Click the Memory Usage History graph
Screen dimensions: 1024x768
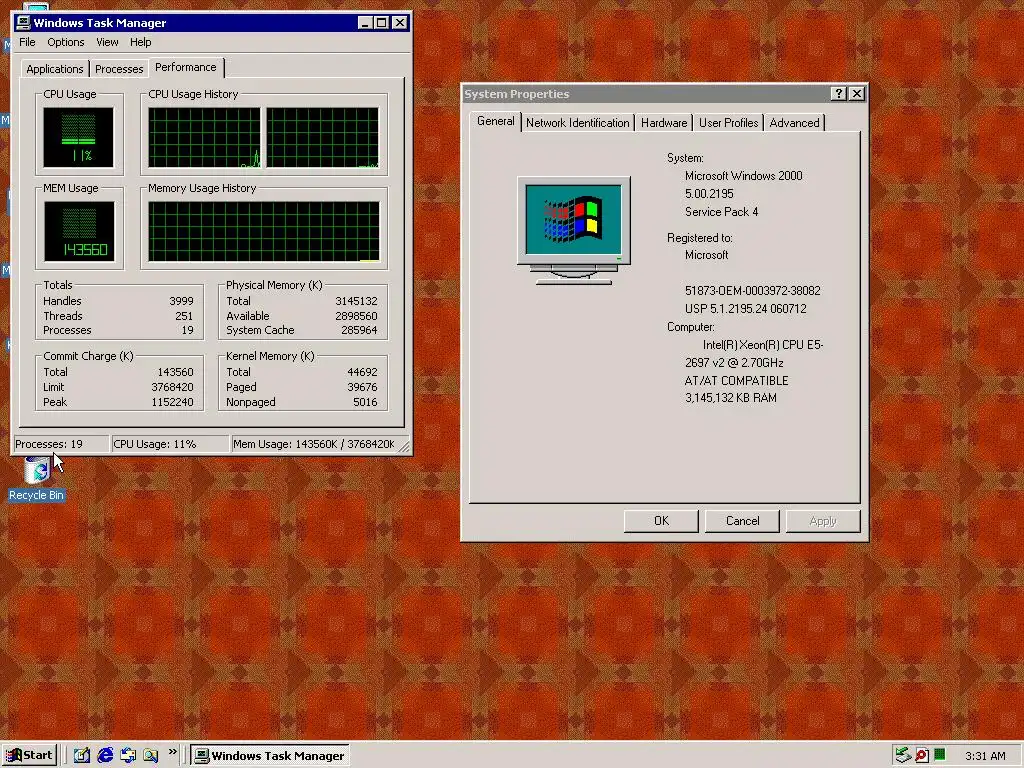[x=264, y=232]
